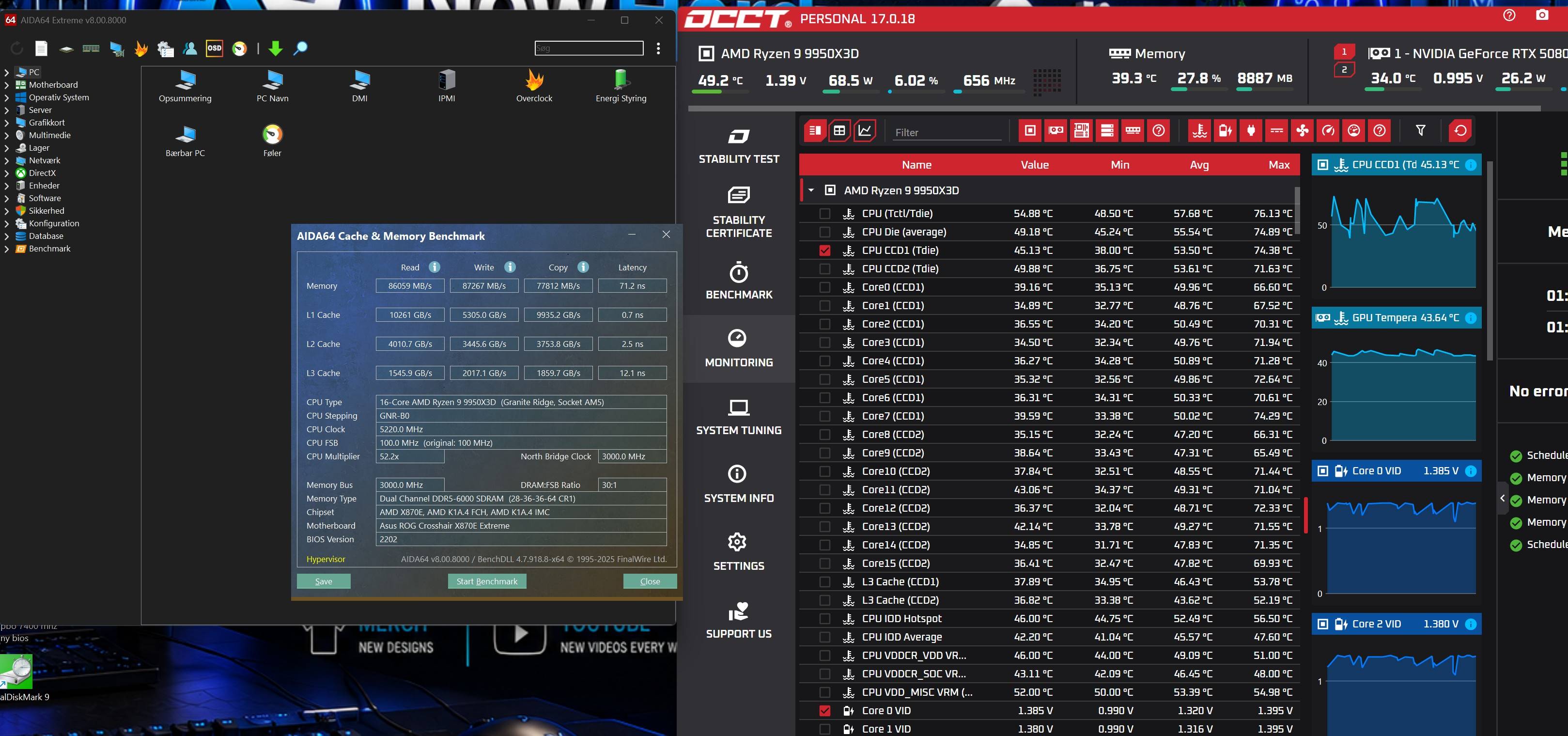Show only fan sensors in OCCT
The width and height of the screenshot is (1568, 736).
tap(1302, 130)
